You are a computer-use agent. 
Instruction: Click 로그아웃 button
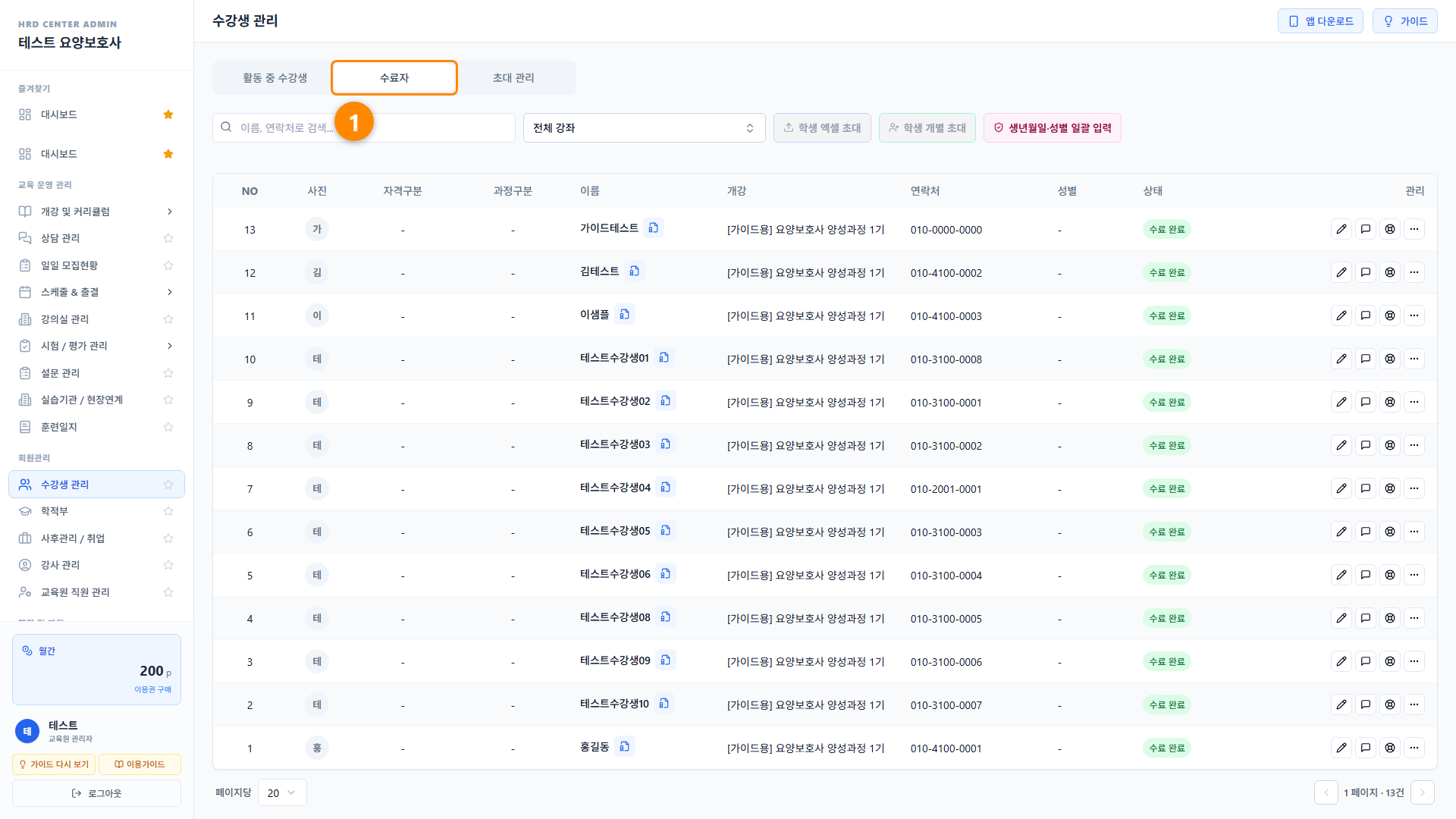[96, 793]
